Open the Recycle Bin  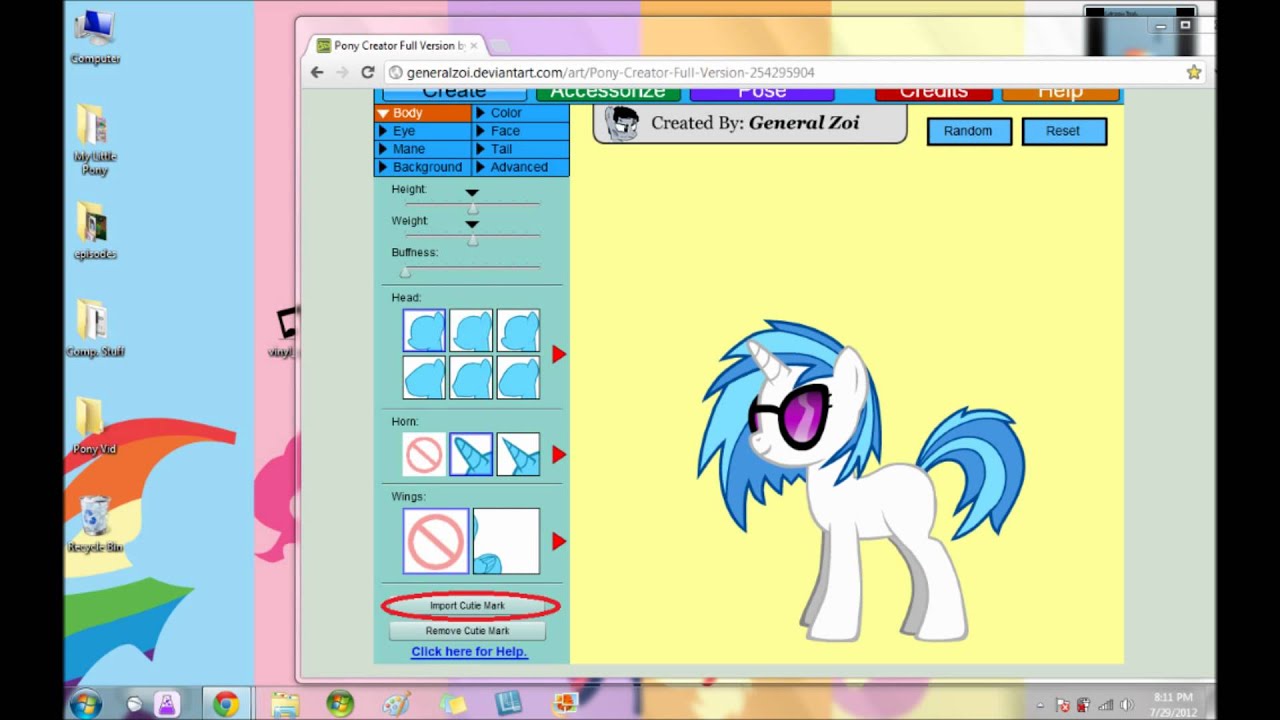click(95, 523)
